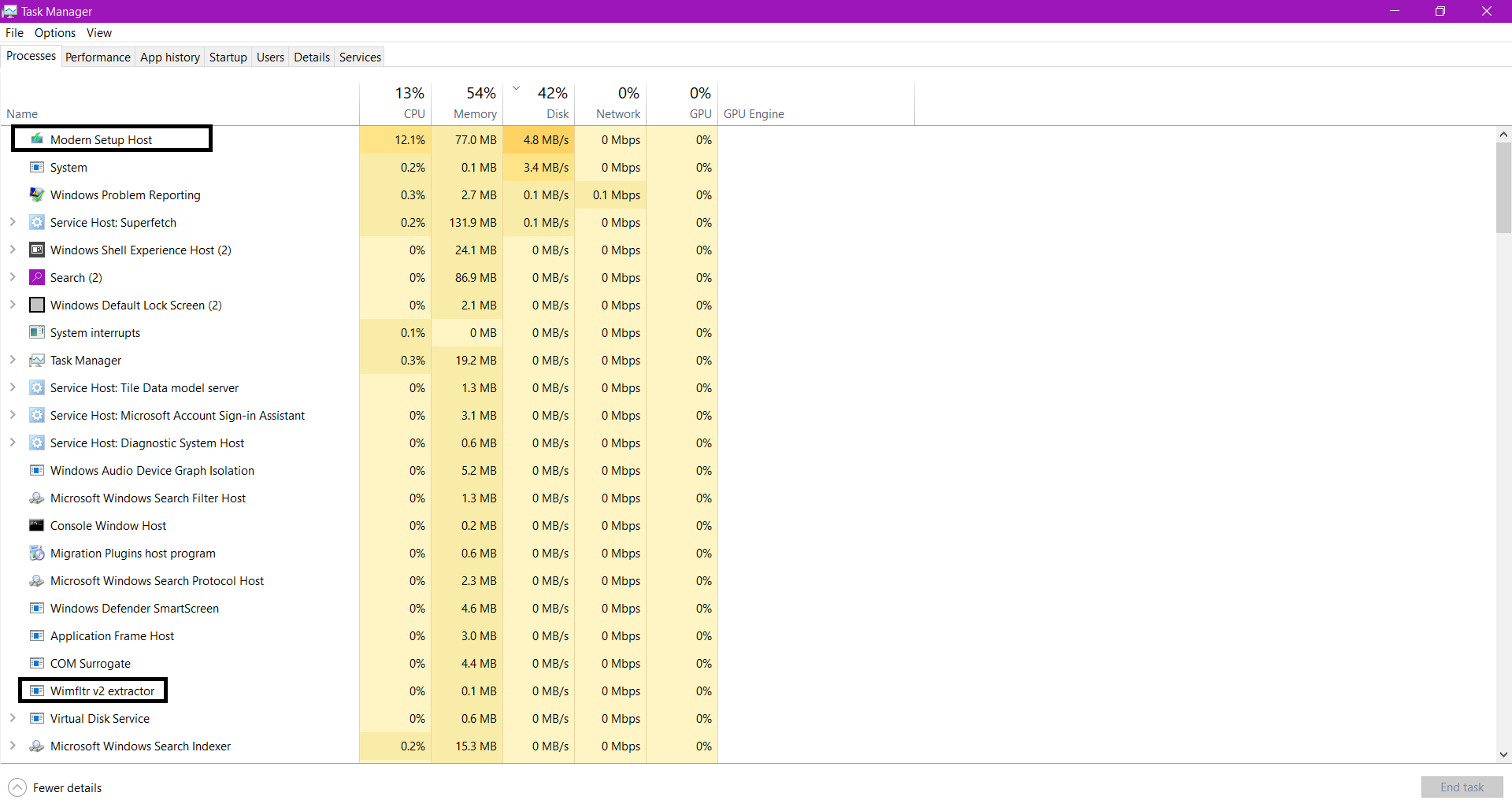The height and width of the screenshot is (811, 1512).
Task: Click the Tile Data model server icon
Action: 37,387
